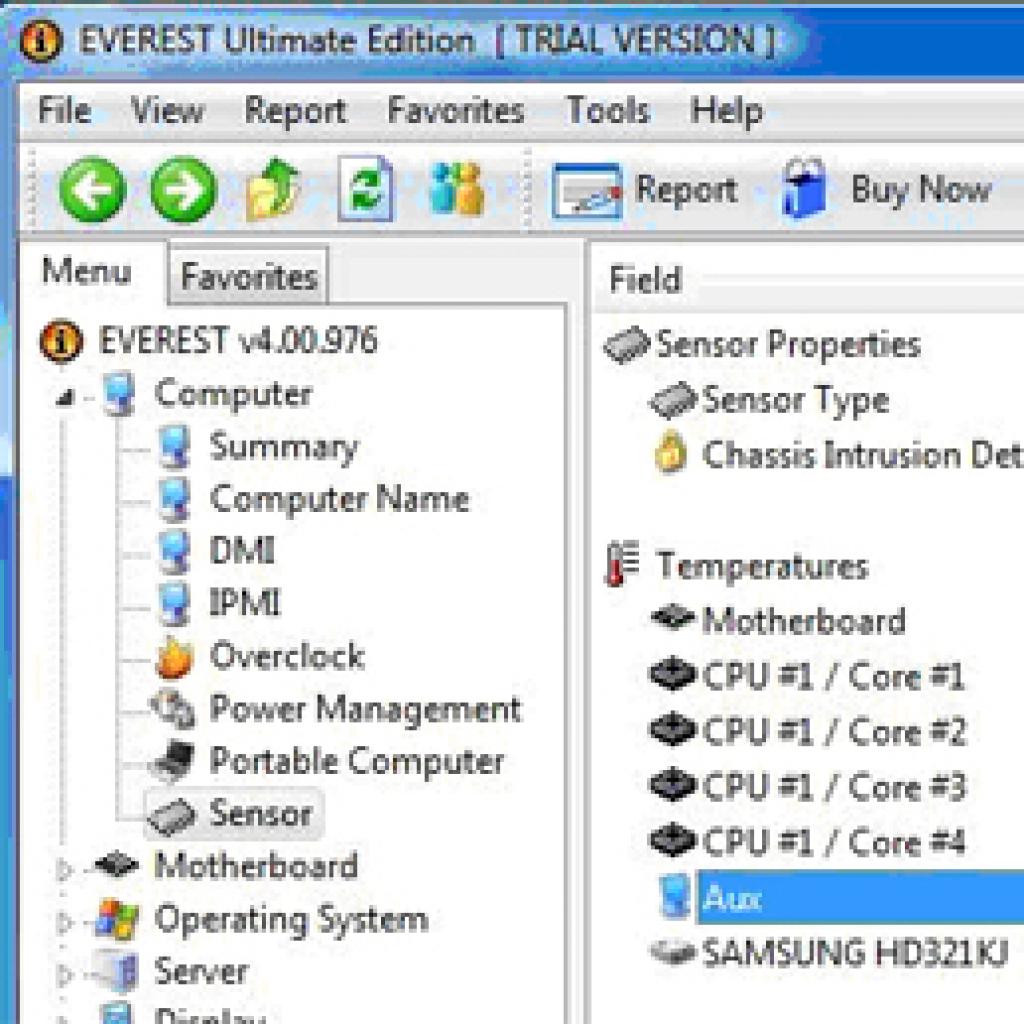Screen dimensions: 1024x1024
Task: Click the SAMSUNG HD321KJ drive icon
Action: click(672, 952)
